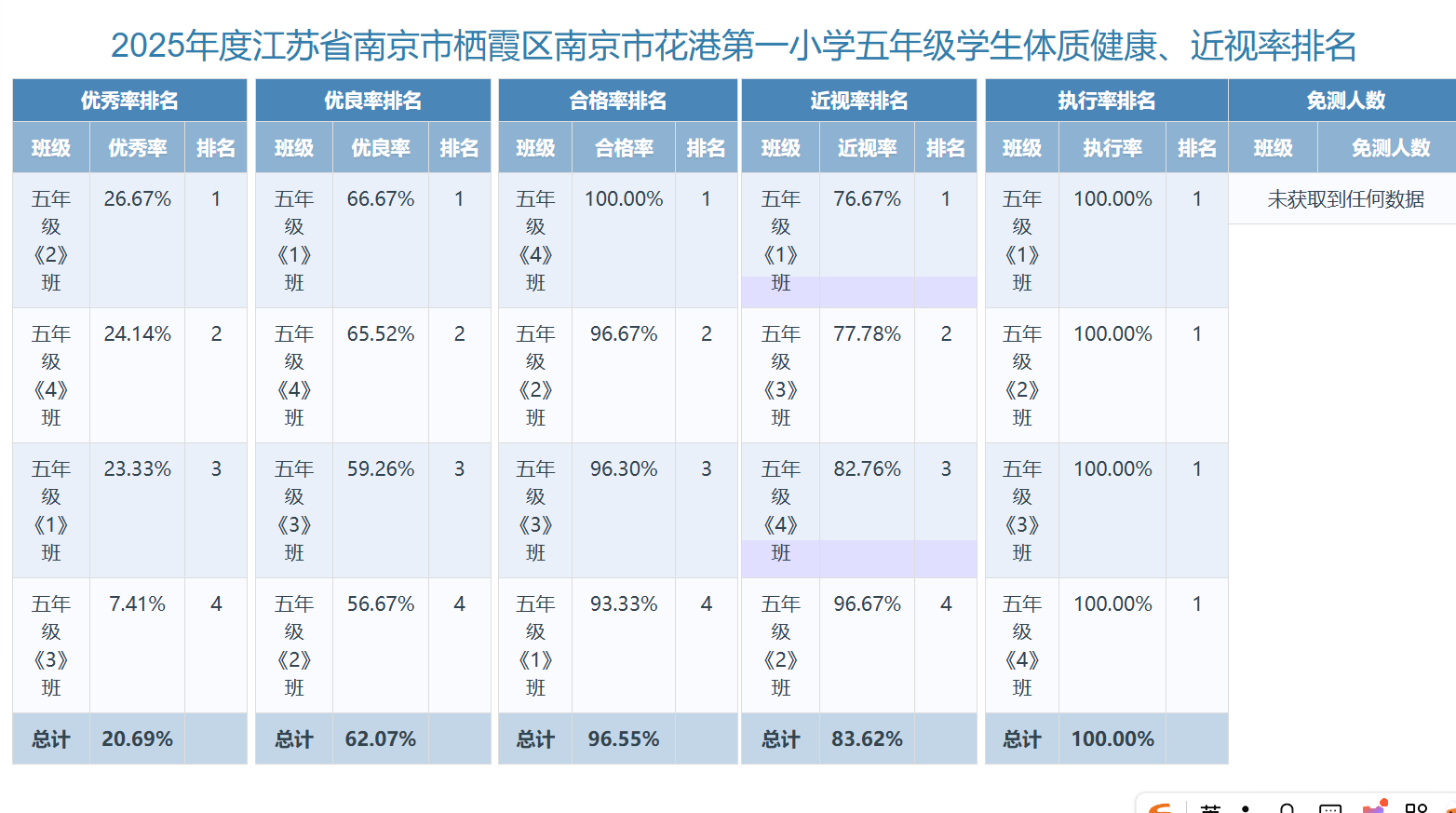Toggle the Chinese/English input mode icon
This screenshot has height=813, width=1456.
pos(1209,808)
